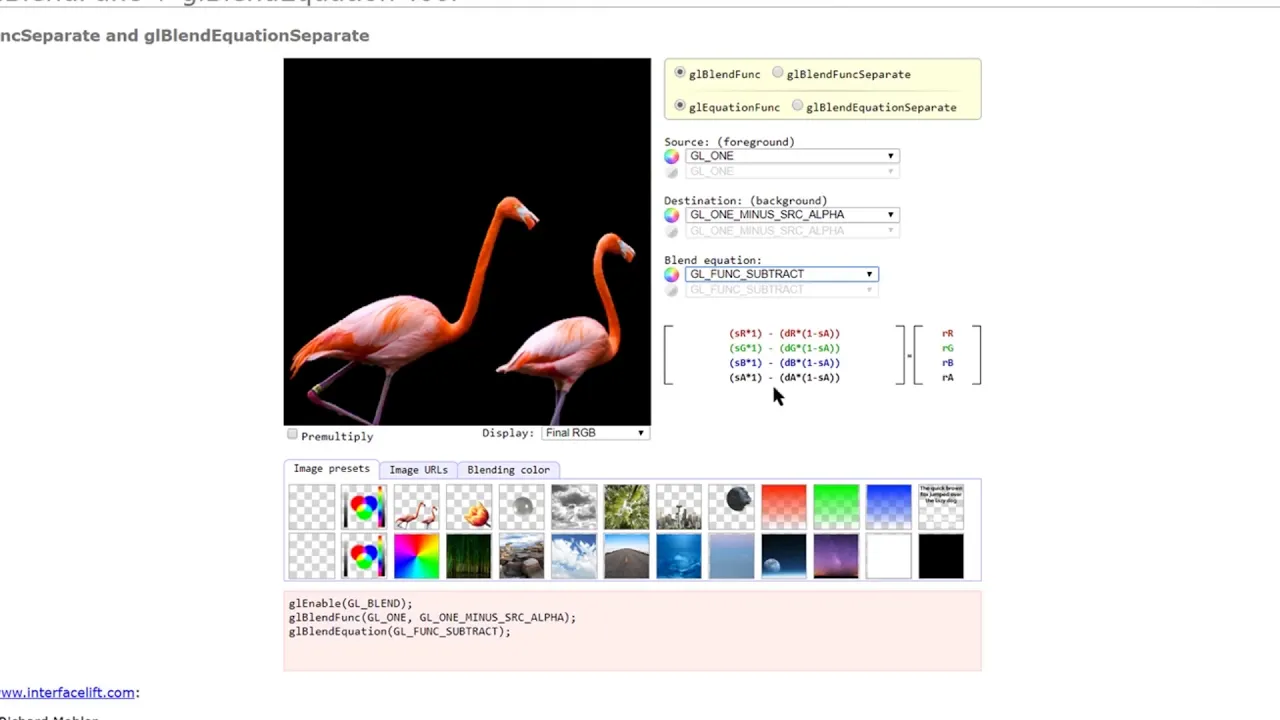Select the red gradient preset
This screenshot has width=1280, height=720.
[x=784, y=507]
